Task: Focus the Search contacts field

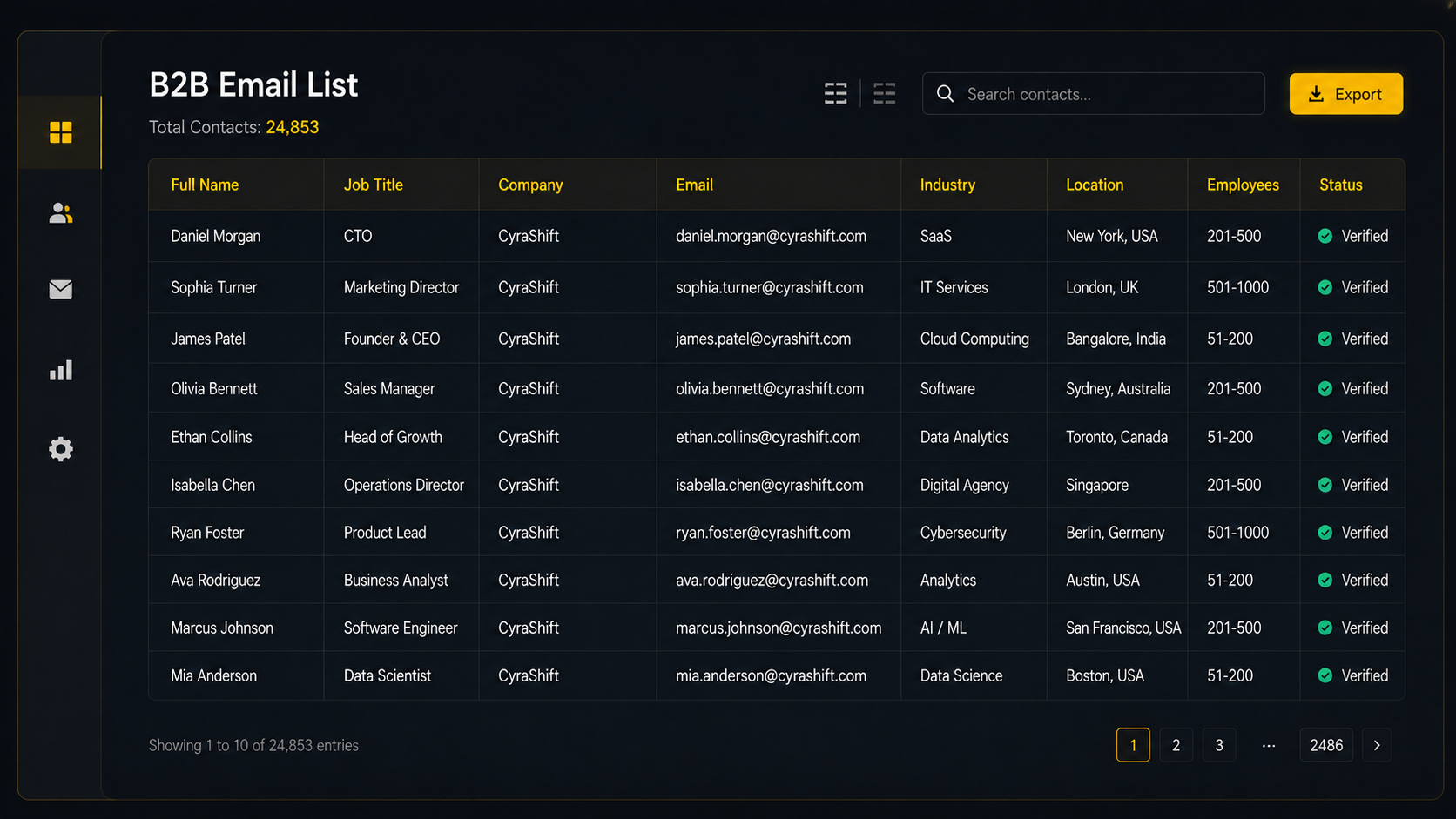Action: point(1094,94)
